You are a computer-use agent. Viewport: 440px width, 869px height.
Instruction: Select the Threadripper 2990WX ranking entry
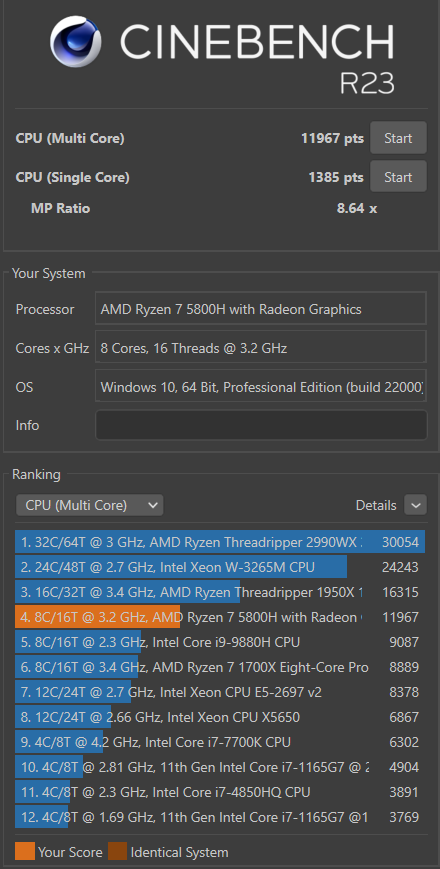[x=220, y=542]
